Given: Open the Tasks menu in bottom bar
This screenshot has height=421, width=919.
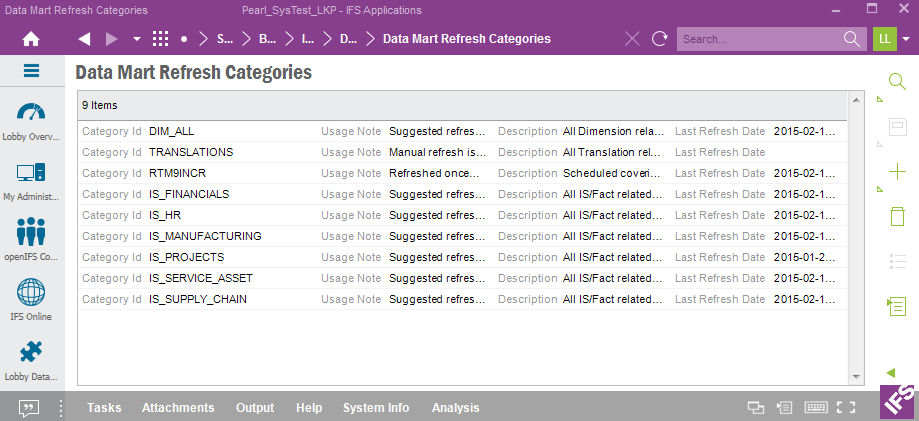Looking at the screenshot, I should 104,407.
